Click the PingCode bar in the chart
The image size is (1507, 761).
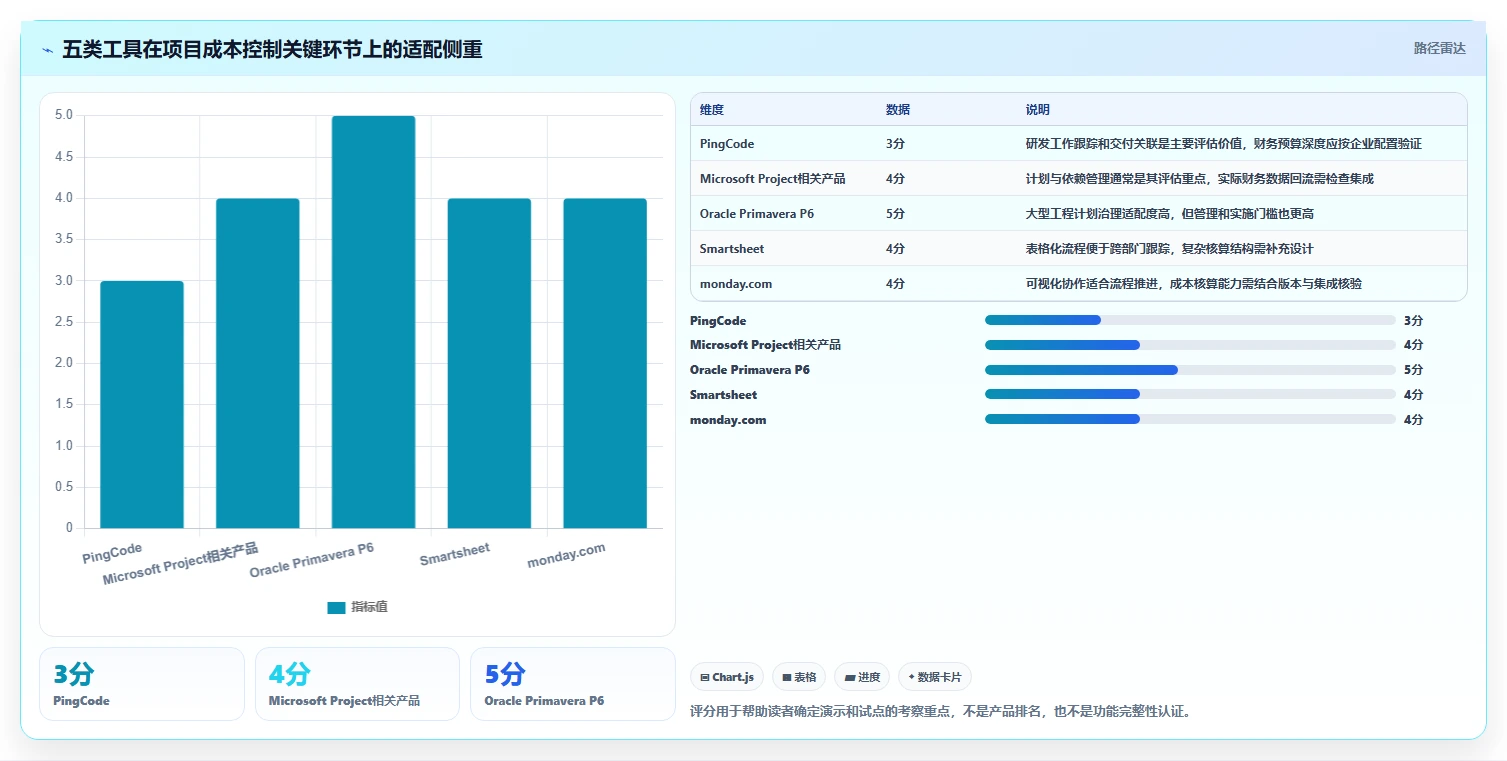pos(142,404)
